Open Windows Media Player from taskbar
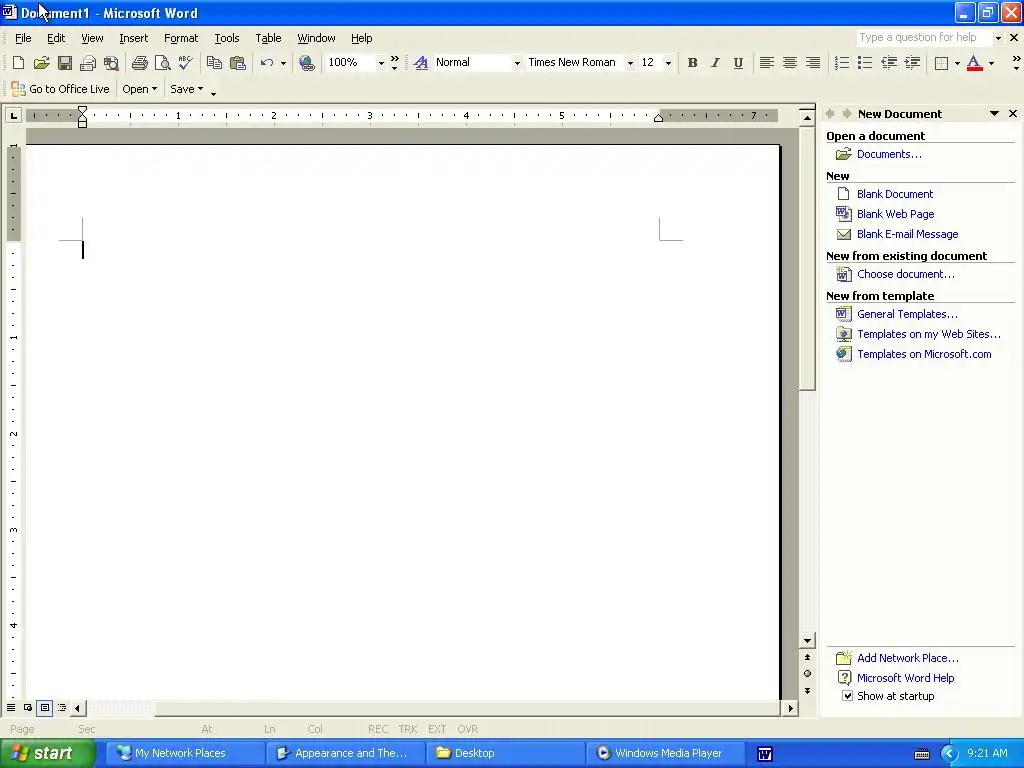Image resolution: width=1024 pixels, height=768 pixels. 665,753
